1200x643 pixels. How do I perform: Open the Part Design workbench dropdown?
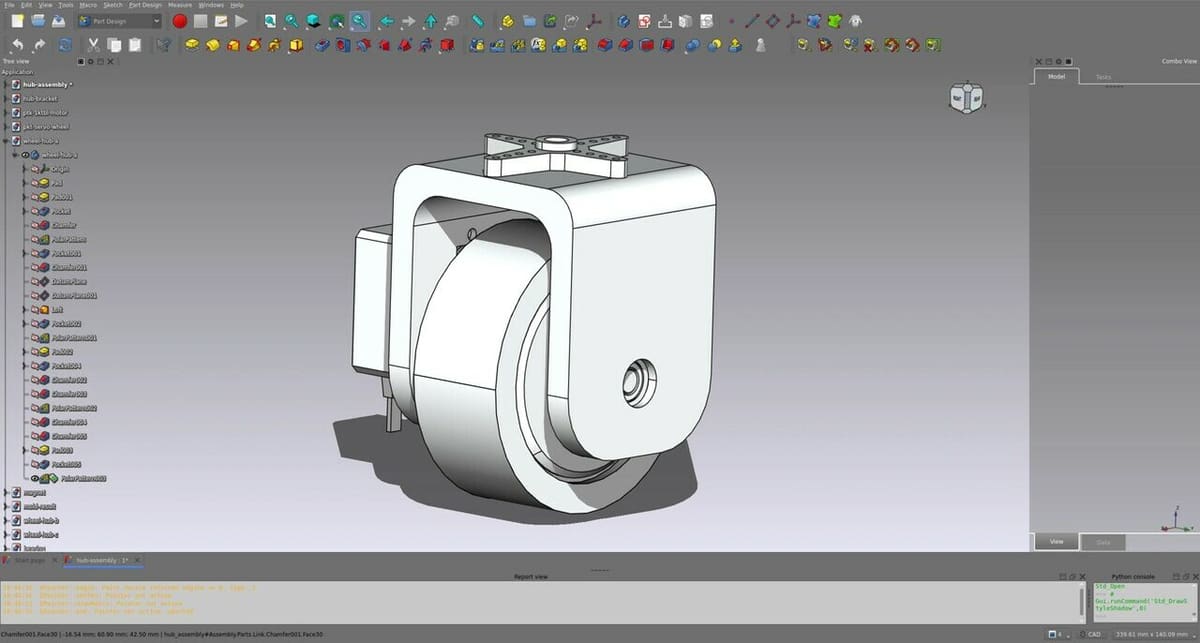[x=119, y=20]
